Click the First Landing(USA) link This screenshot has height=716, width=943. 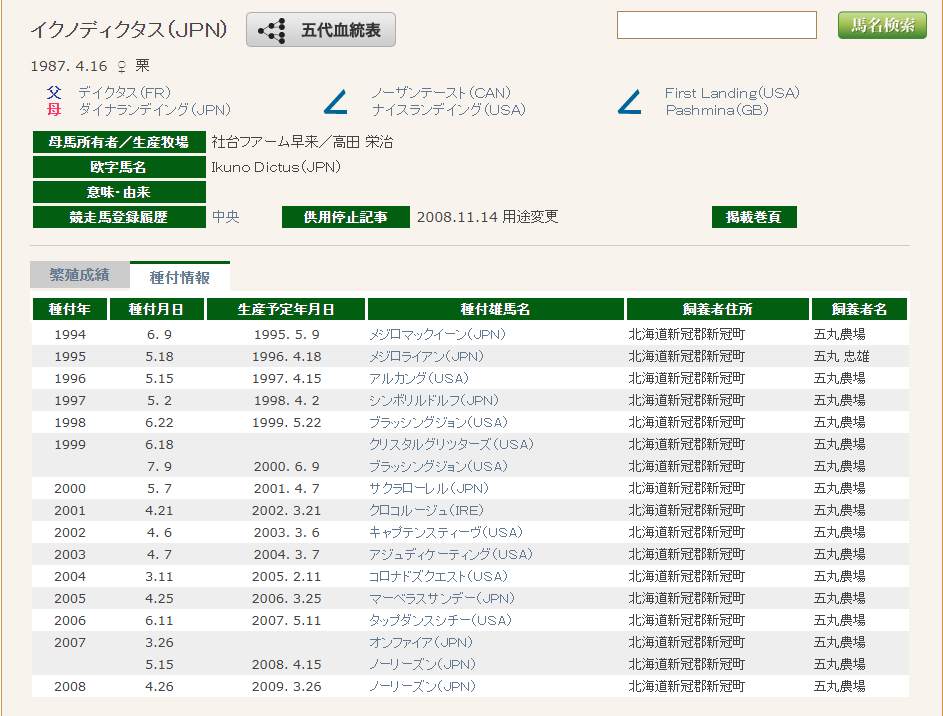tap(732, 93)
